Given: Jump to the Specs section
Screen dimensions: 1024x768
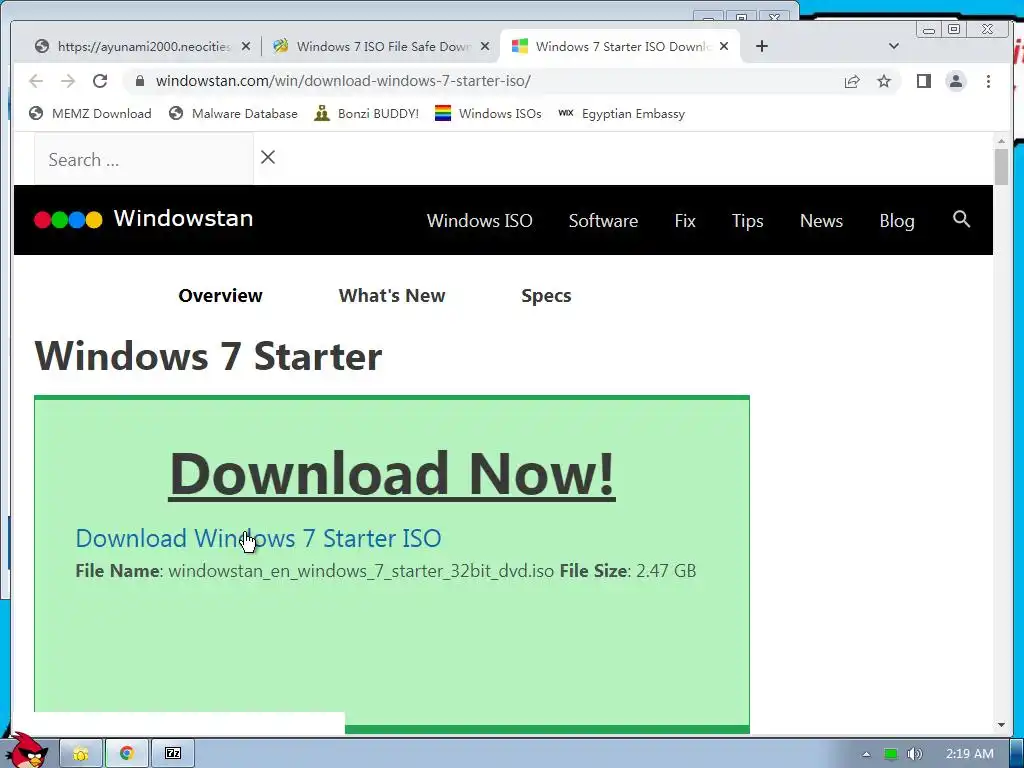Looking at the screenshot, I should pyautogui.click(x=546, y=295).
